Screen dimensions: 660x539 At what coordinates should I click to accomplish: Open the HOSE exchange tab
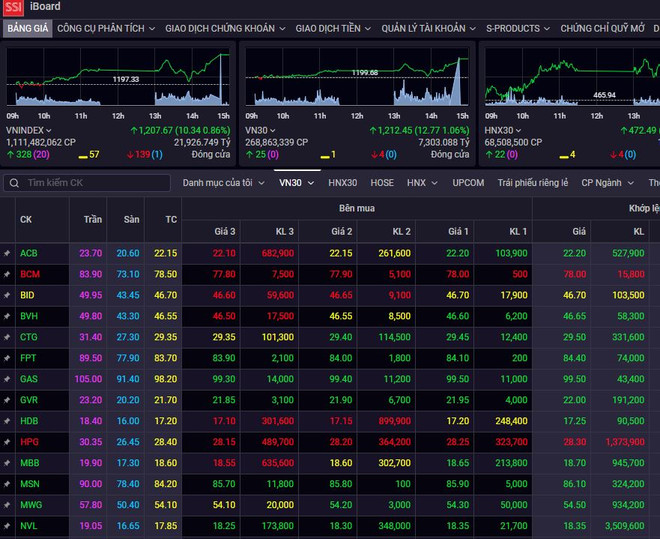click(382, 183)
